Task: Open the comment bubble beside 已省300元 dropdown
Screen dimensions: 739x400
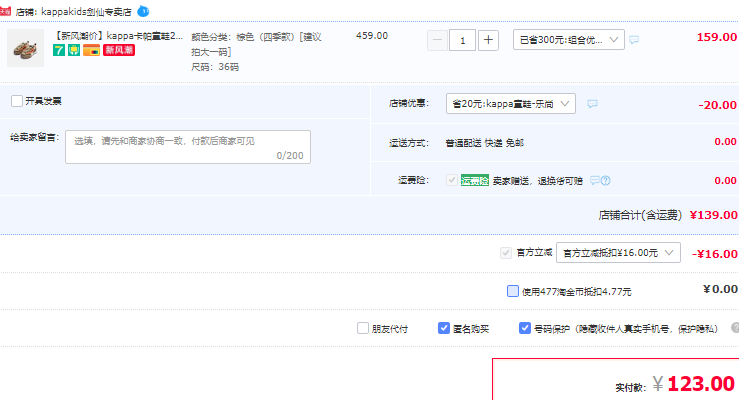Action: (634, 40)
